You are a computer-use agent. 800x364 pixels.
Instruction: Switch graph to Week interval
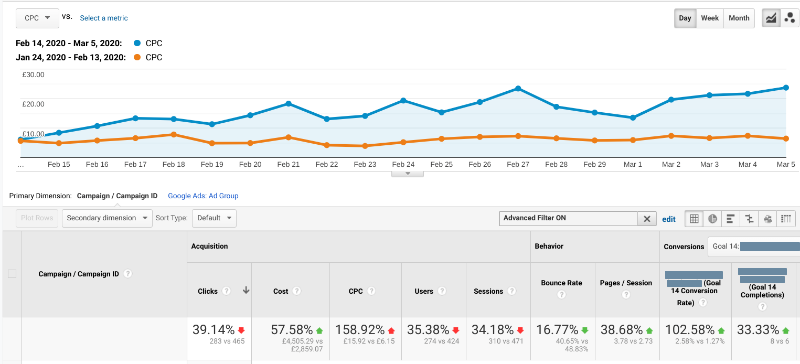pos(710,18)
